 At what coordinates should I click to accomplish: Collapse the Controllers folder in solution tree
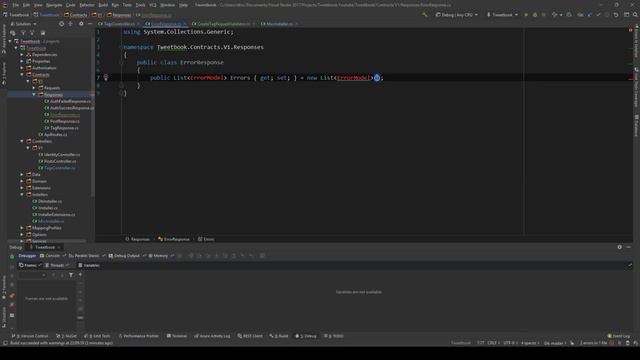pos(22,141)
